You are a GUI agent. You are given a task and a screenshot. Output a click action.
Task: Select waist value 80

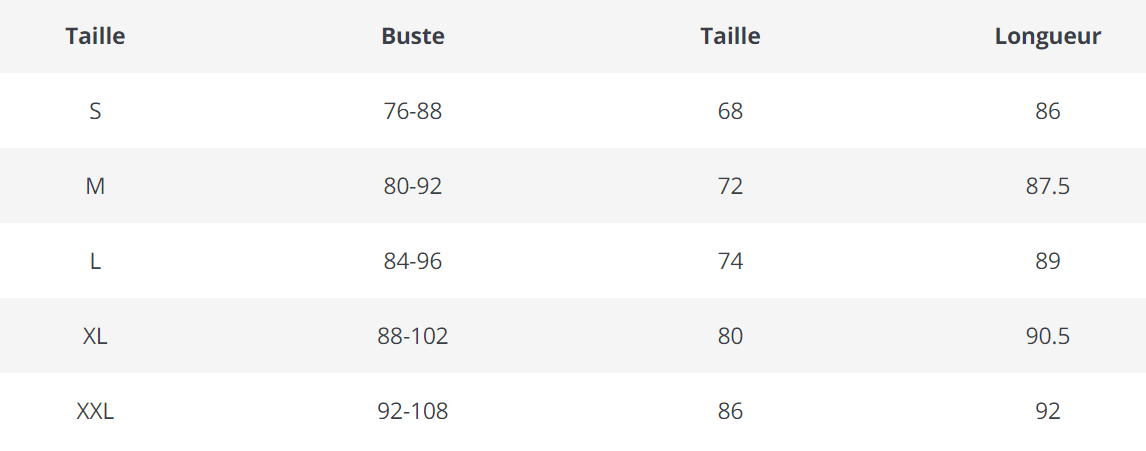coord(730,336)
